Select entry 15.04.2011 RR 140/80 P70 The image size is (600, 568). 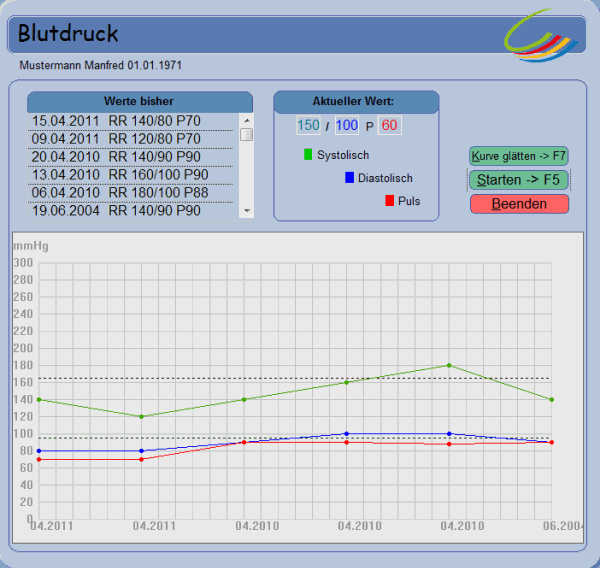tap(130, 121)
